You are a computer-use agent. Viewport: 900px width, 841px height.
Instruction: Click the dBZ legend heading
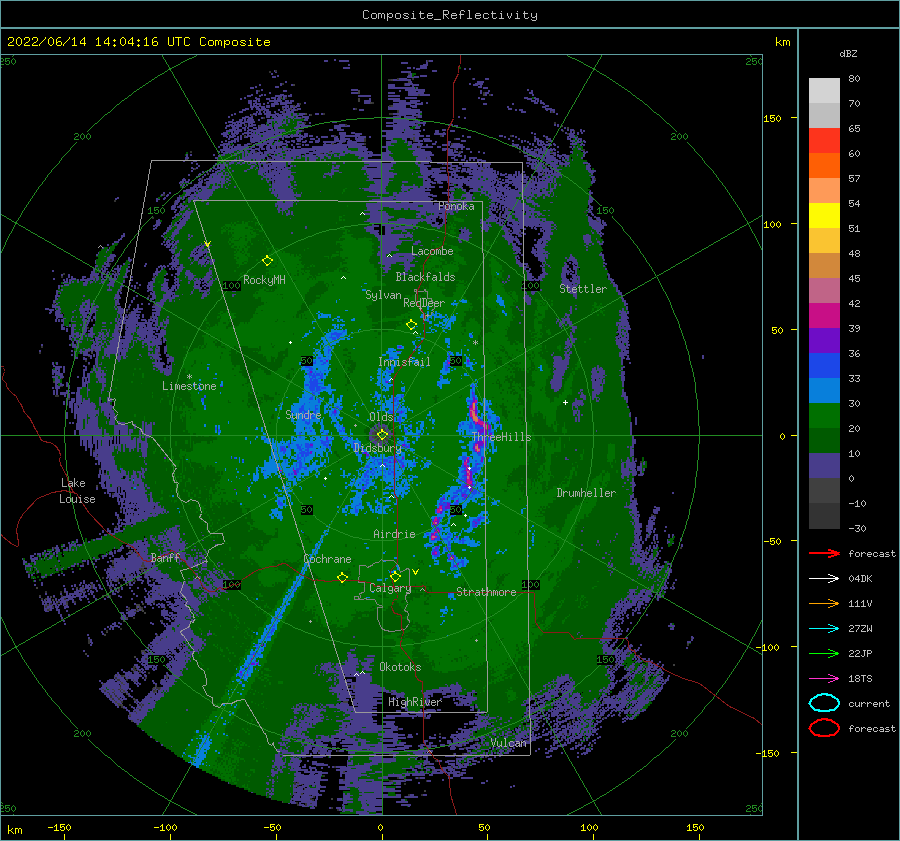[x=848, y=53]
